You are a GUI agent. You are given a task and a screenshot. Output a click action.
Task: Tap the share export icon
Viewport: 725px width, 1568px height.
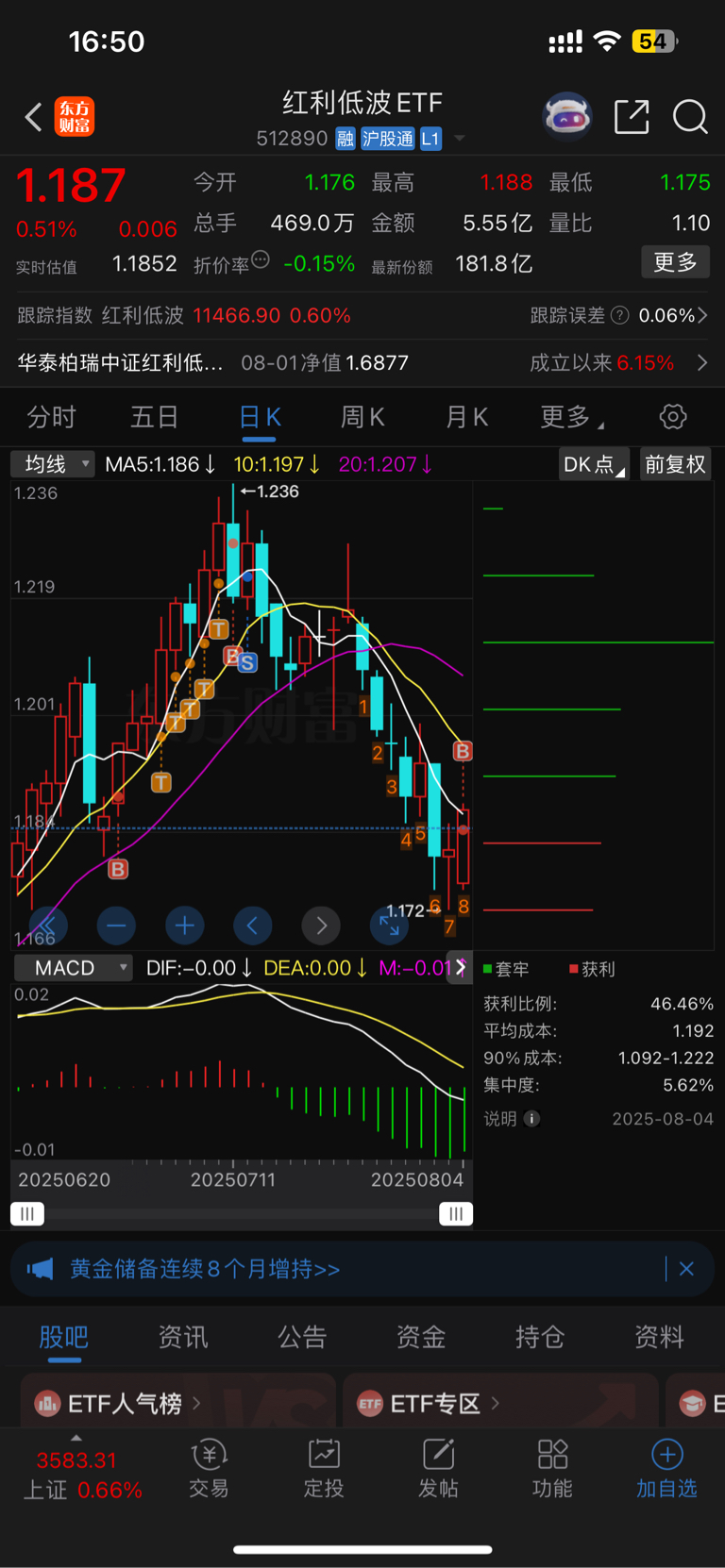point(632,117)
